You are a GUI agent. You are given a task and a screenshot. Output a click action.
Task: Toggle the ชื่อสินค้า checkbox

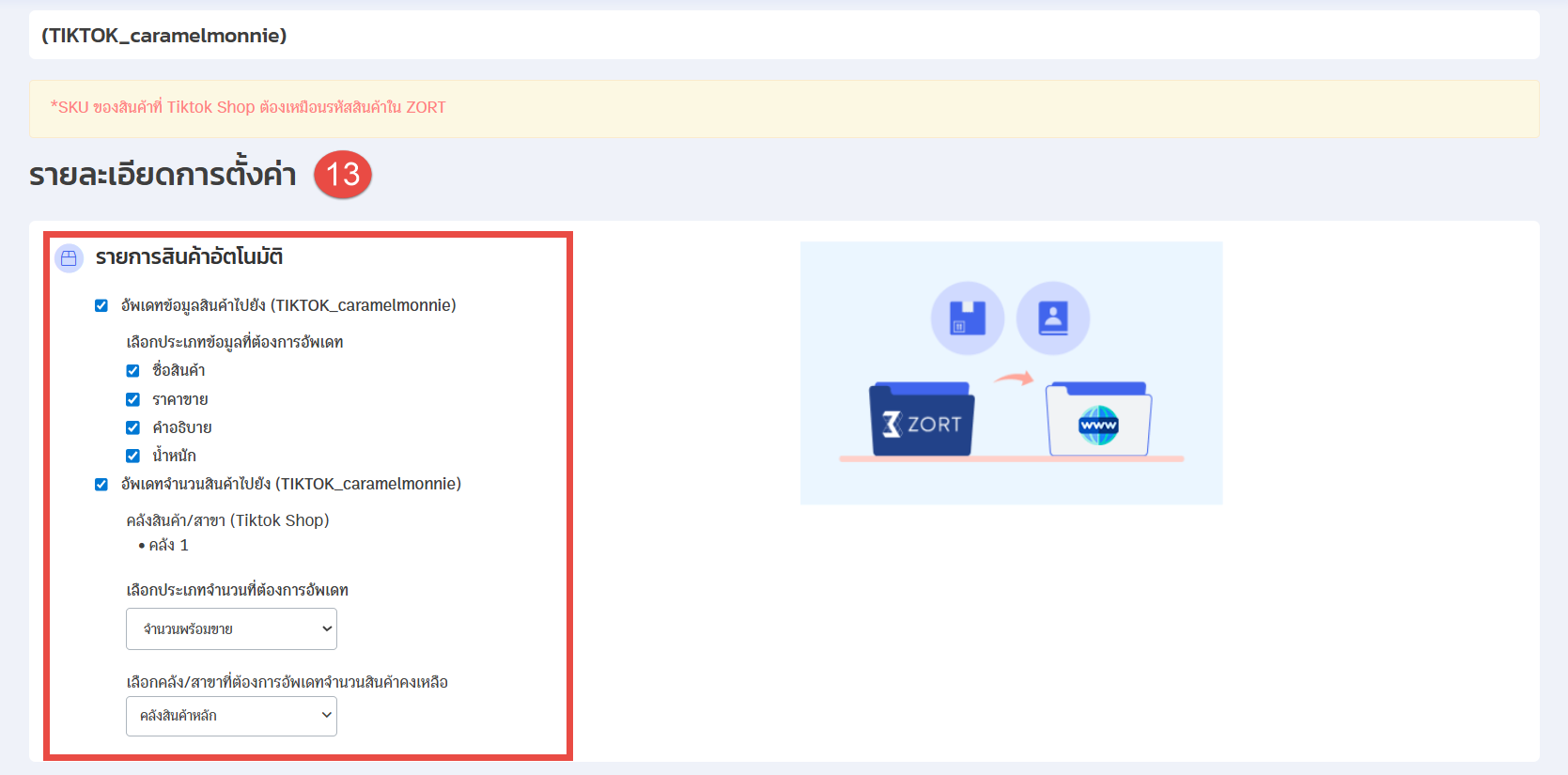132,370
